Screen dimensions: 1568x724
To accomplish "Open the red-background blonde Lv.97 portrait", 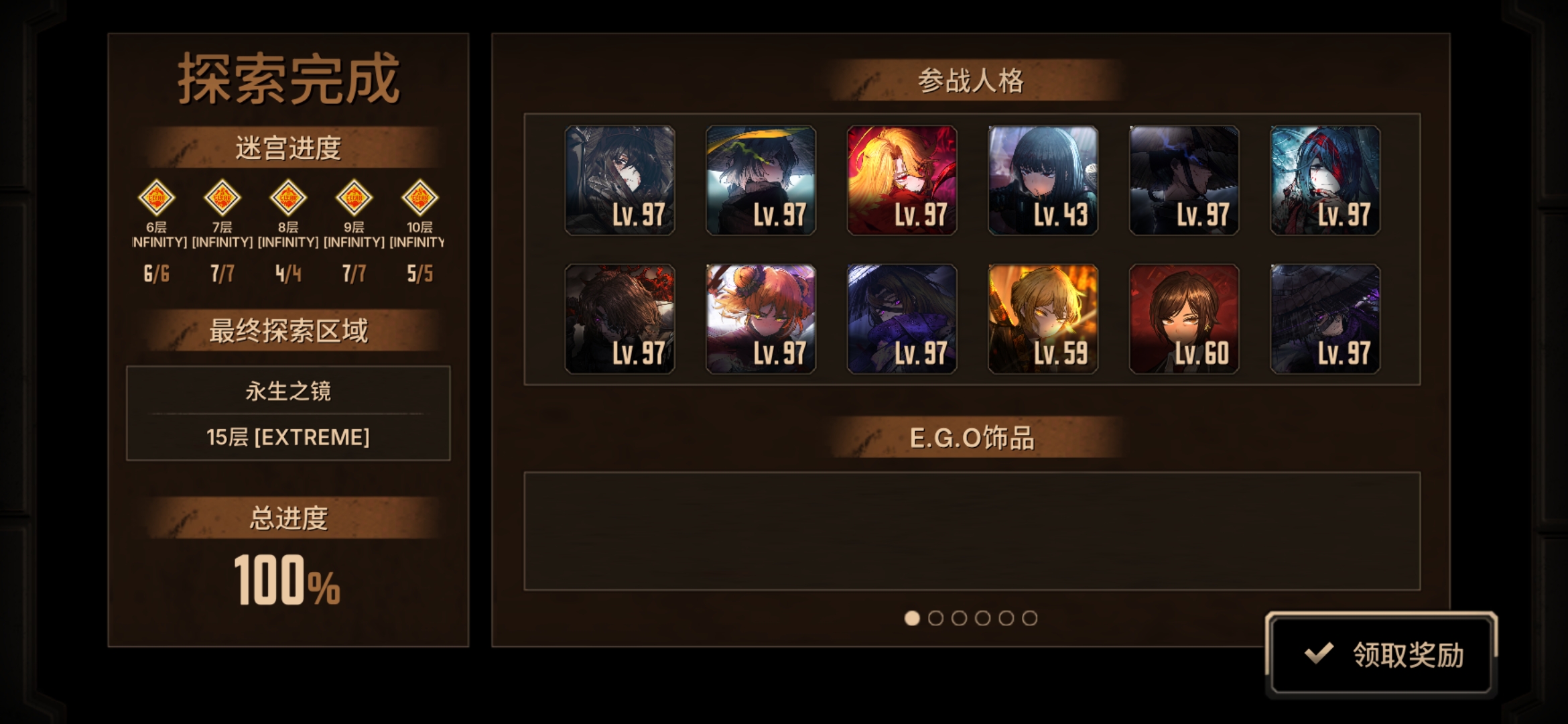I will tap(902, 180).
